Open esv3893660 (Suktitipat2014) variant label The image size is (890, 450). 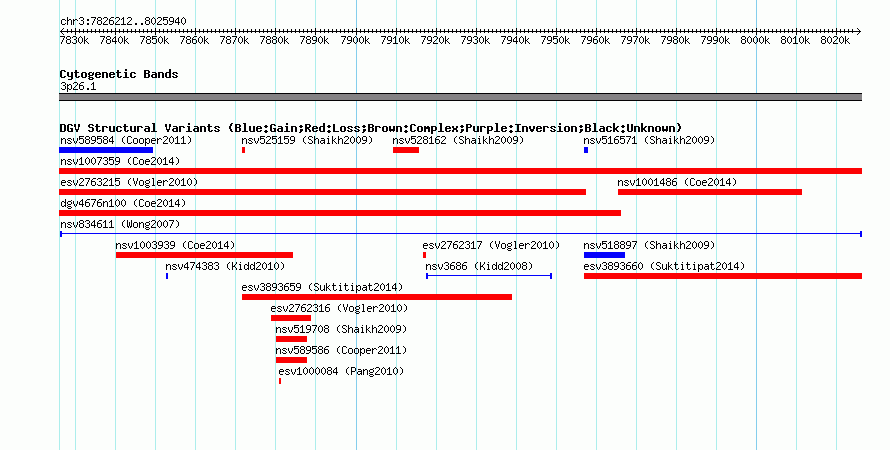[664, 266]
